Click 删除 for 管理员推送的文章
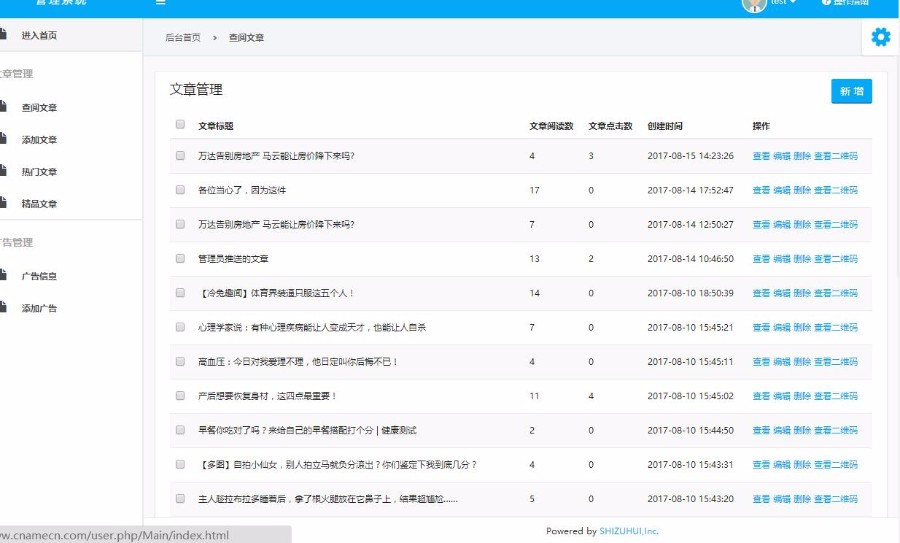 pyautogui.click(x=802, y=259)
